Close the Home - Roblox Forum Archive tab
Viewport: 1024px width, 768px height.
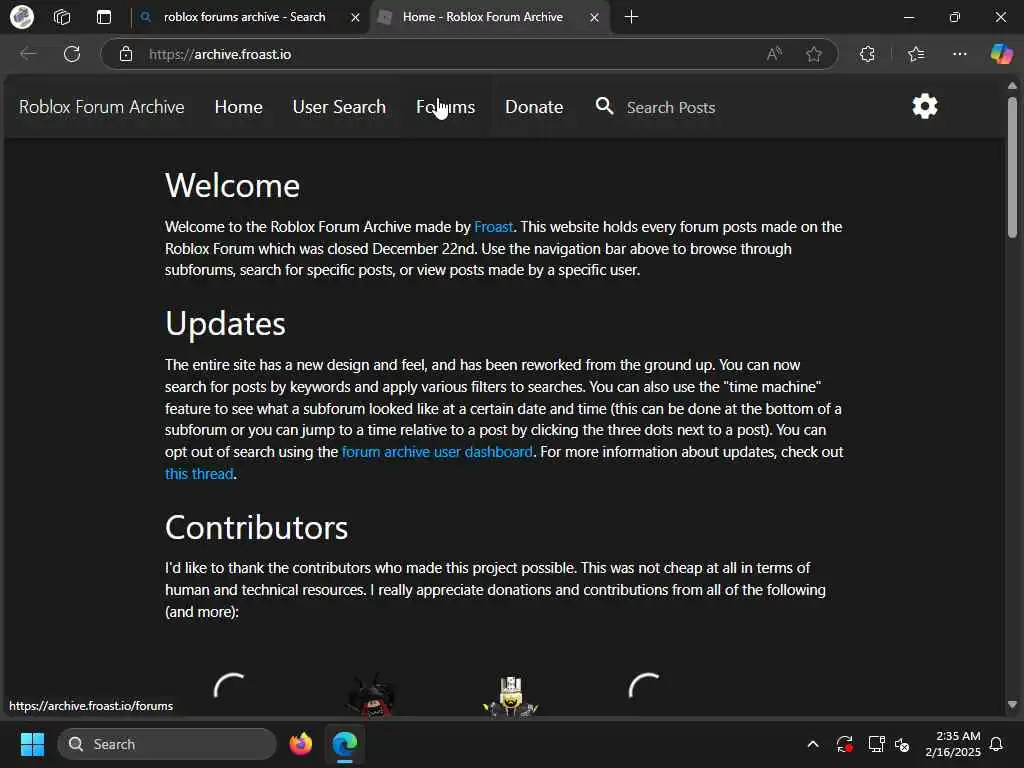coord(594,18)
